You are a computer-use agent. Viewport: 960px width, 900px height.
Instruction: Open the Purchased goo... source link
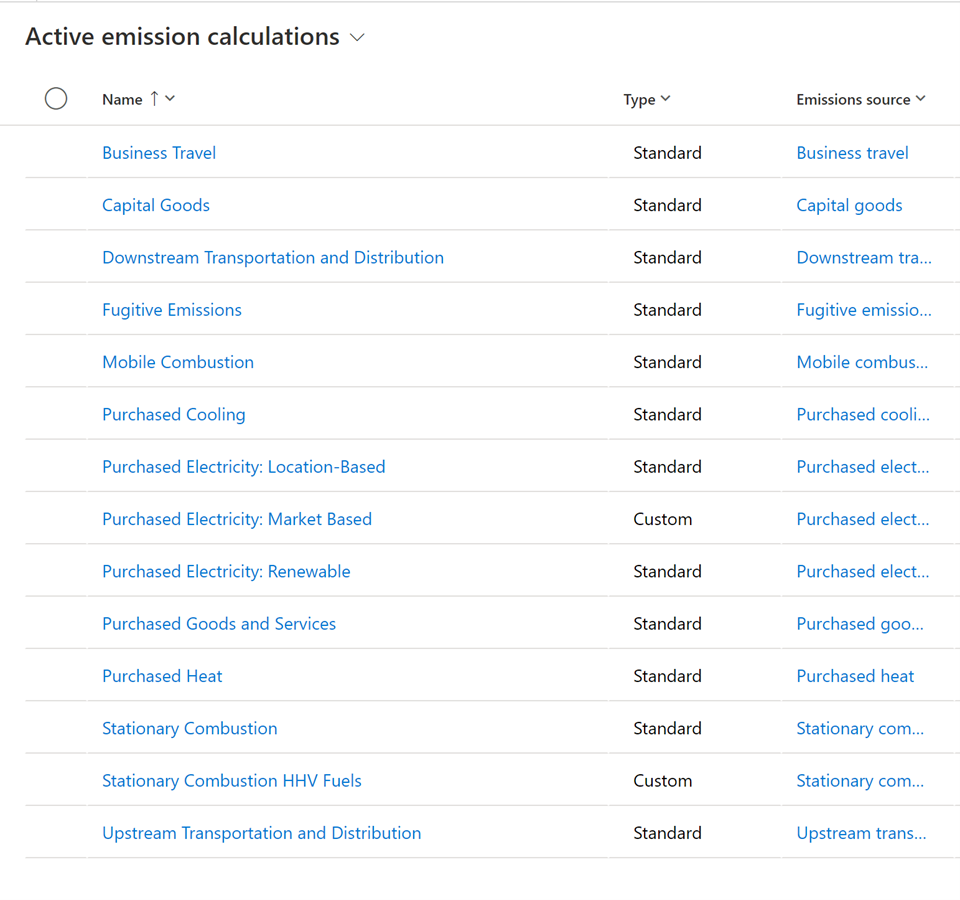(x=860, y=624)
